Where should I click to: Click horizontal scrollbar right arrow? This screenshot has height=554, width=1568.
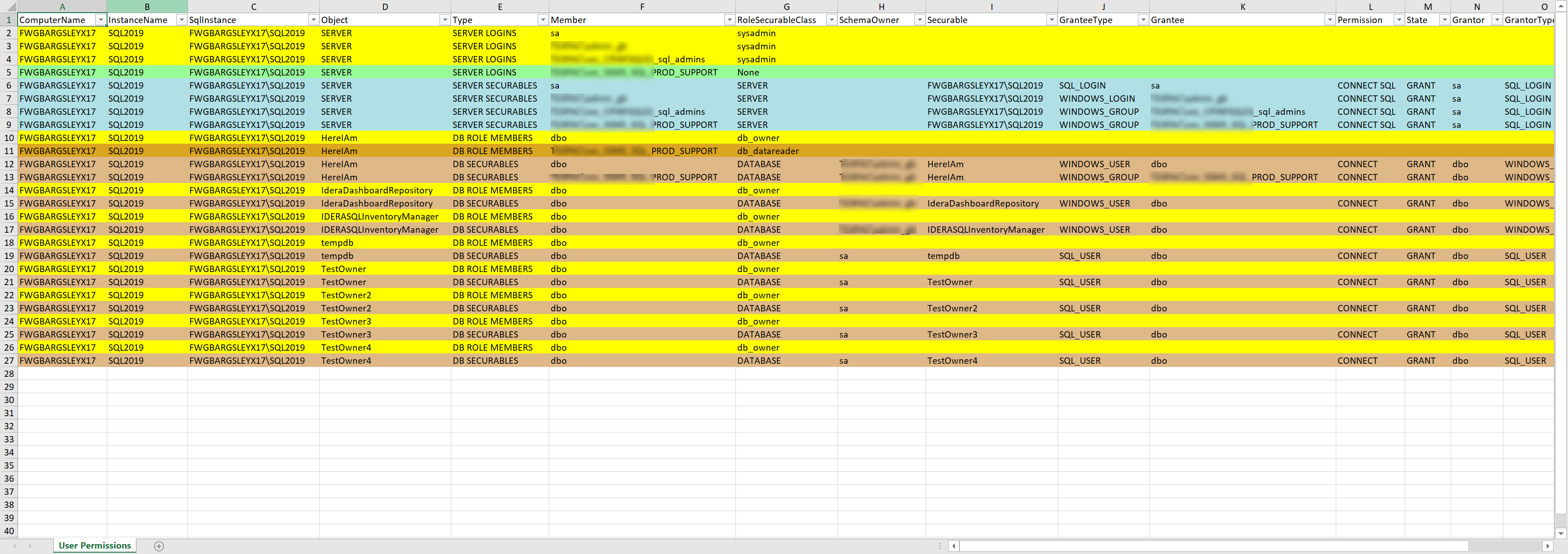click(1548, 546)
